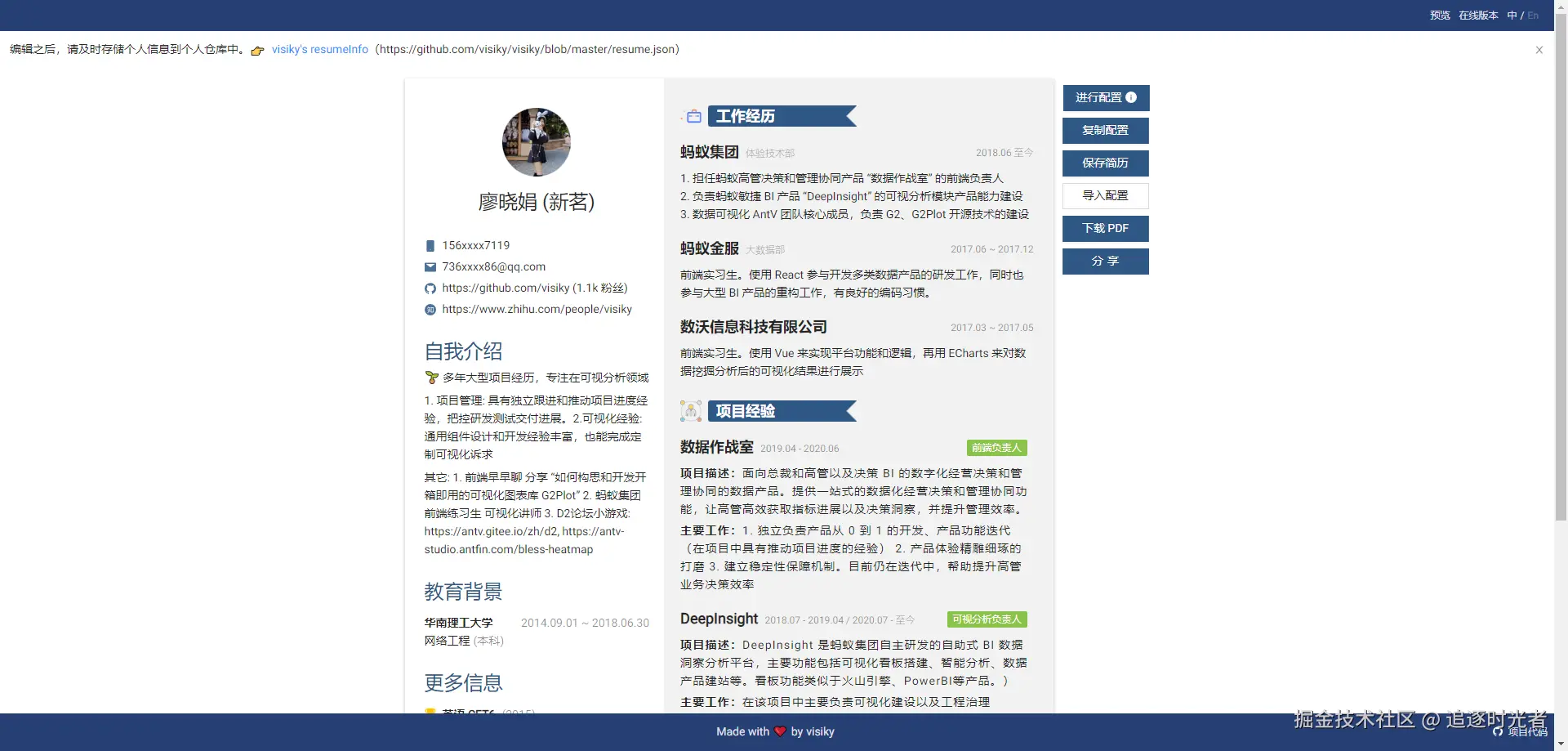Download the resume via 下载 PDF
Image resolution: width=1568 pixels, height=751 pixels.
1106,229
